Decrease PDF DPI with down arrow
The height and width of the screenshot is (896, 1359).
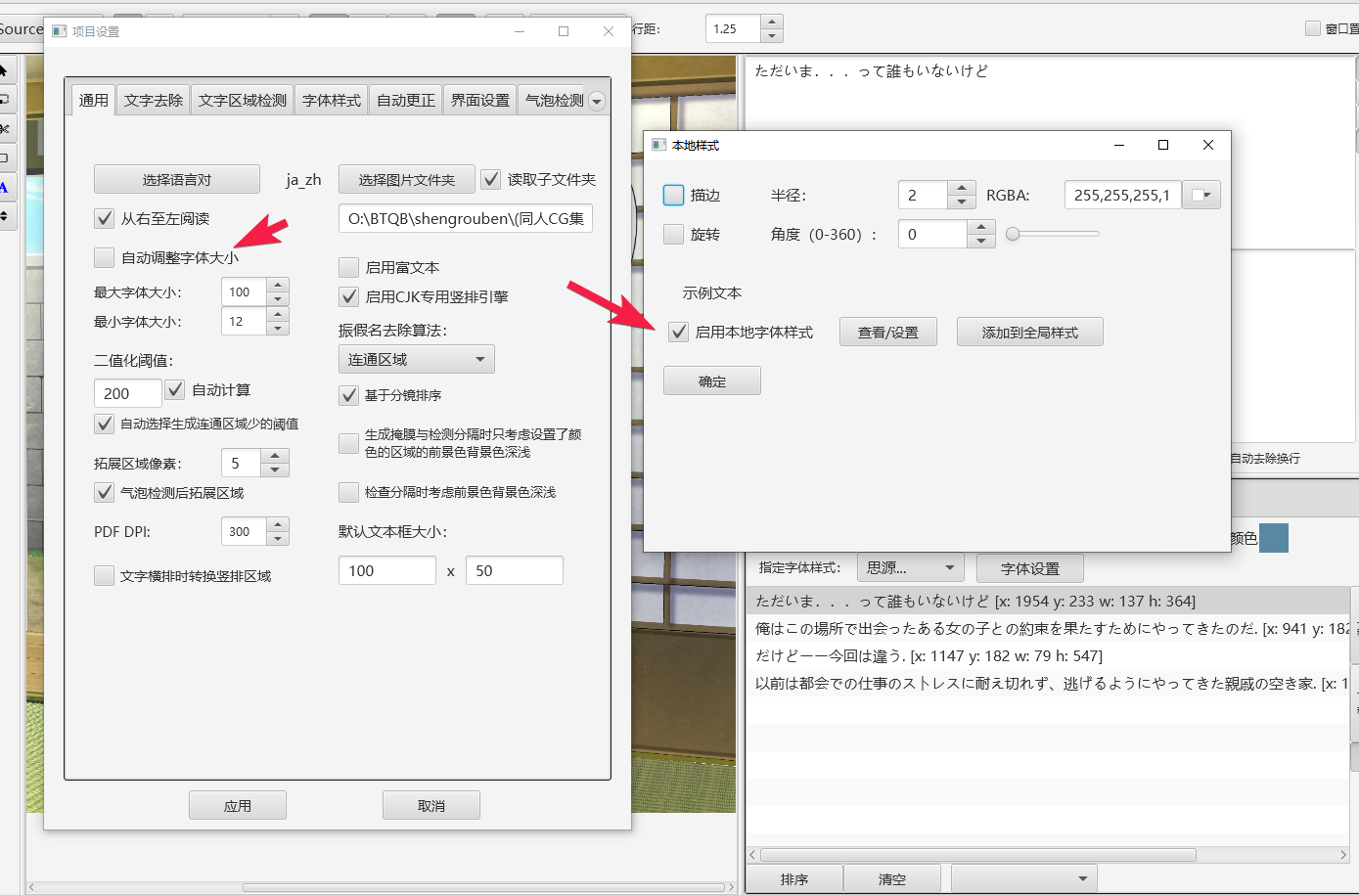279,539
